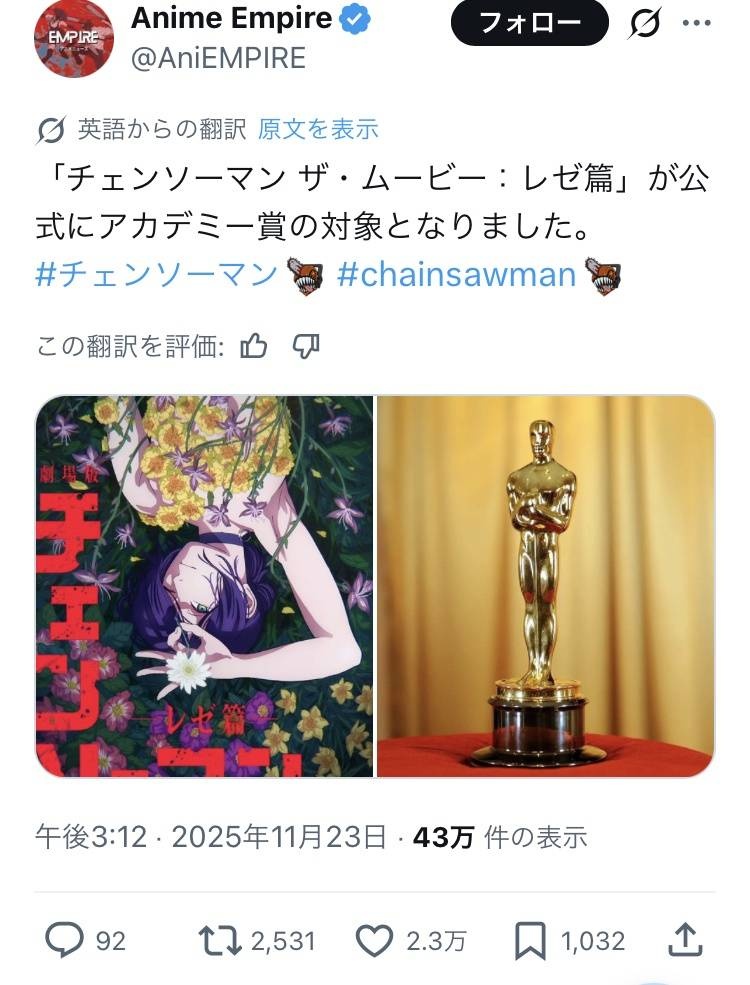Show original text via 原文を表示
The width and height of the screenshot is (750, 985).
pyautogui.click(x=318, y=129)
